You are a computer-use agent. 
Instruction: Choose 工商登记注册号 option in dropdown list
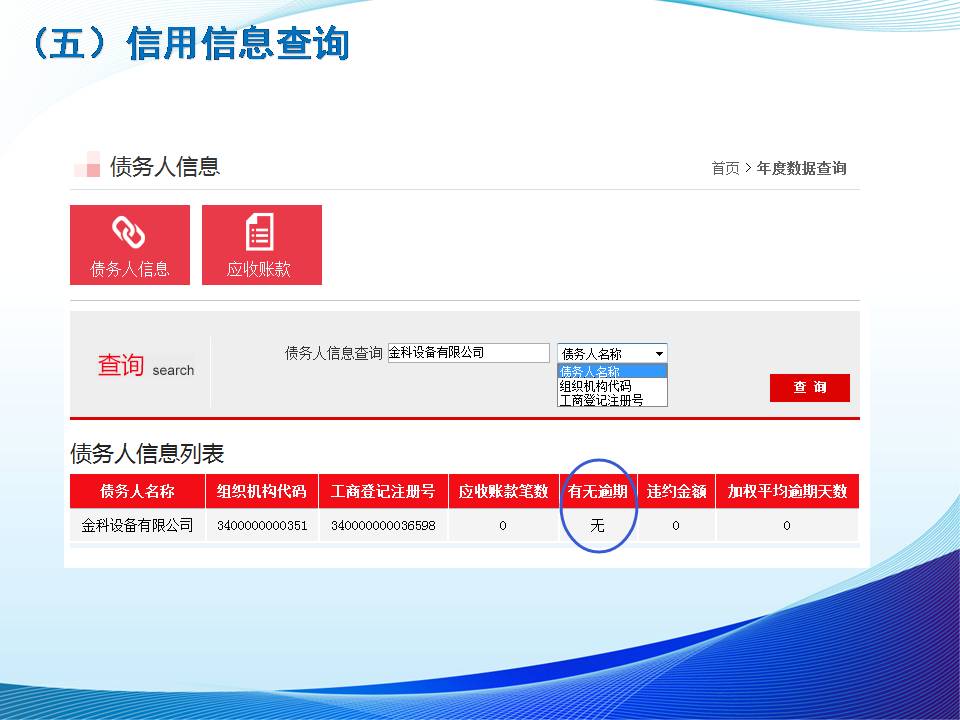pos(601,400)
